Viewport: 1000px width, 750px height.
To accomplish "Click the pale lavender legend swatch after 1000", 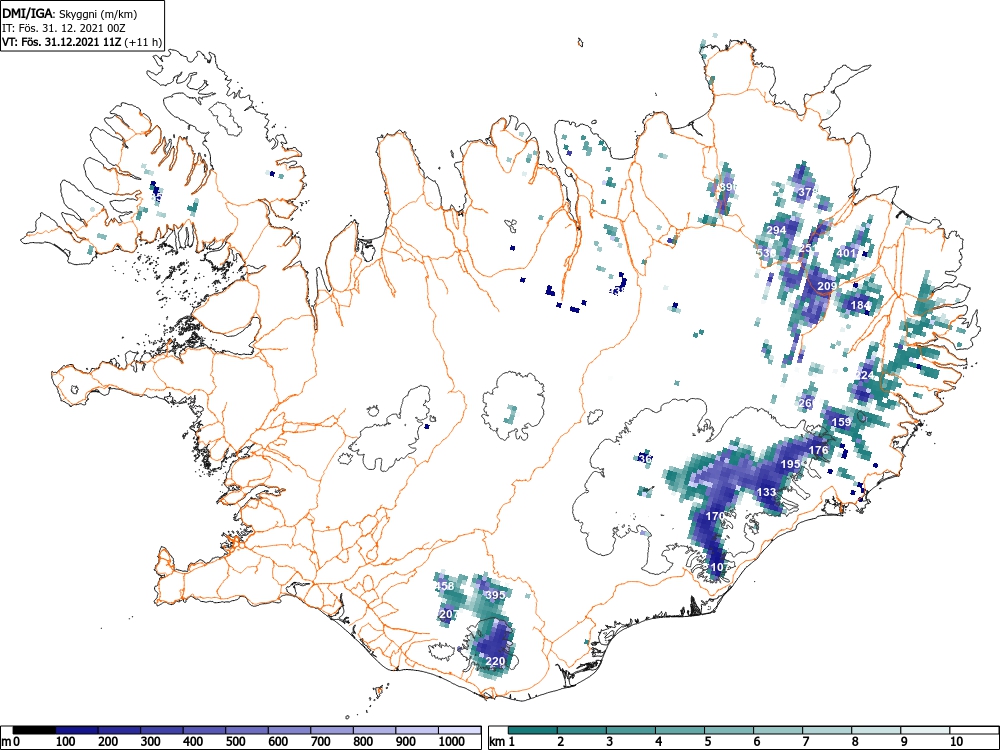I will [460, 730].
